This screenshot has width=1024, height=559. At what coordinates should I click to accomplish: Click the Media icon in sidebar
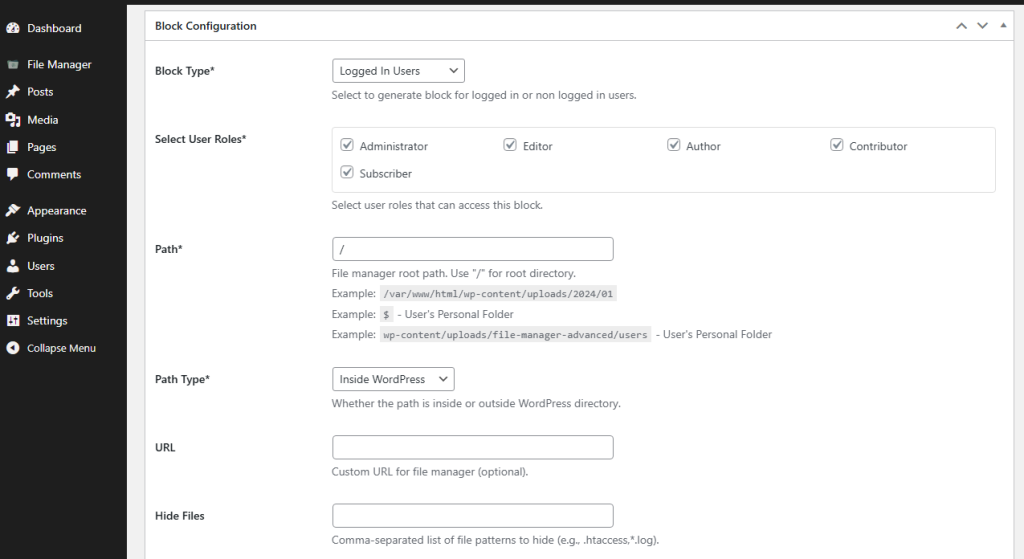12,120
